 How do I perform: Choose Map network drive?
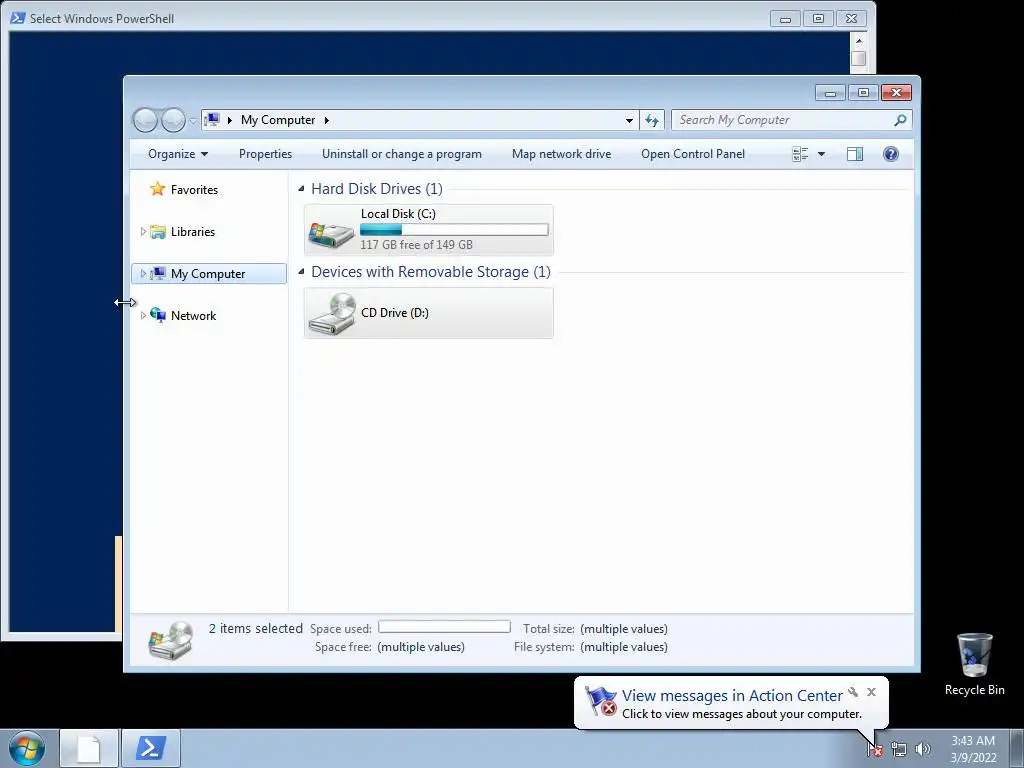tap(562, 154)
